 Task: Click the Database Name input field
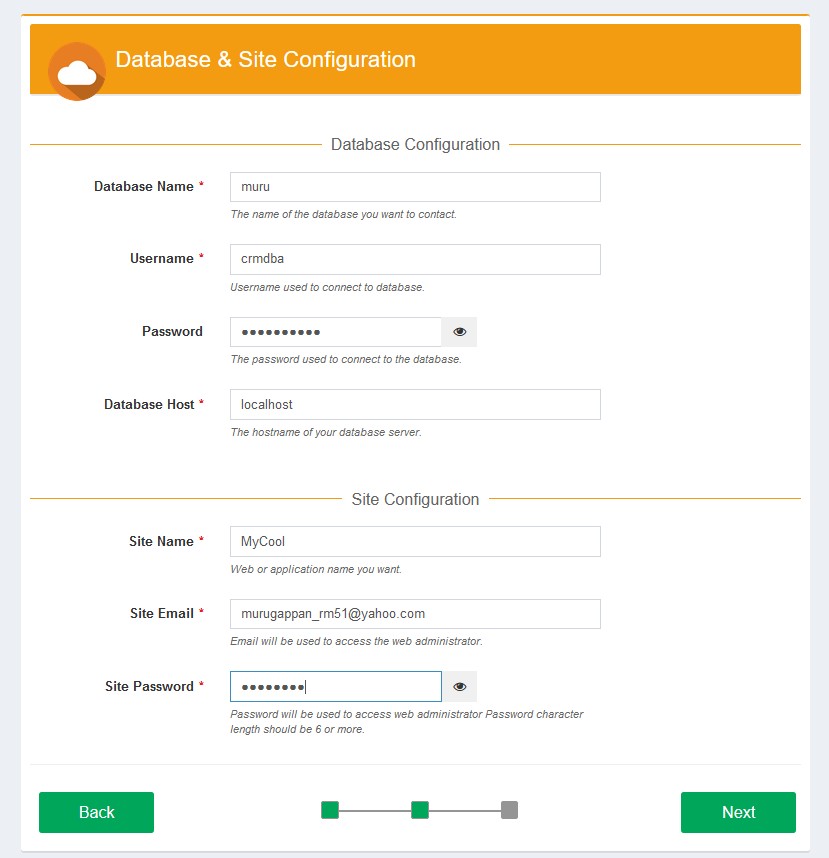(x=415, y=187)
